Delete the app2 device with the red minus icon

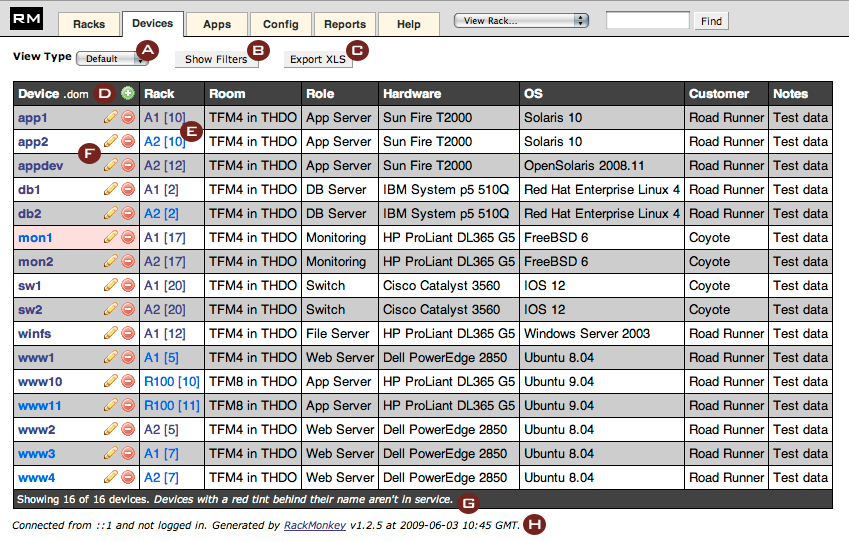click(x=128, y=141)
